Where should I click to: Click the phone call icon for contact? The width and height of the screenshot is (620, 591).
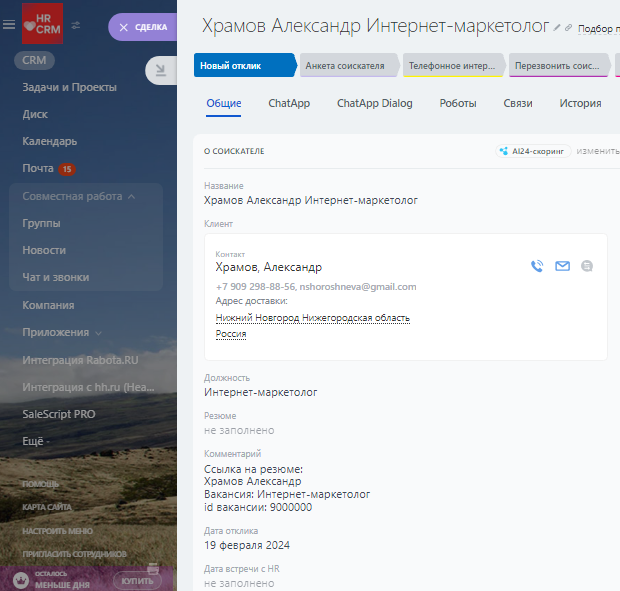537,266
